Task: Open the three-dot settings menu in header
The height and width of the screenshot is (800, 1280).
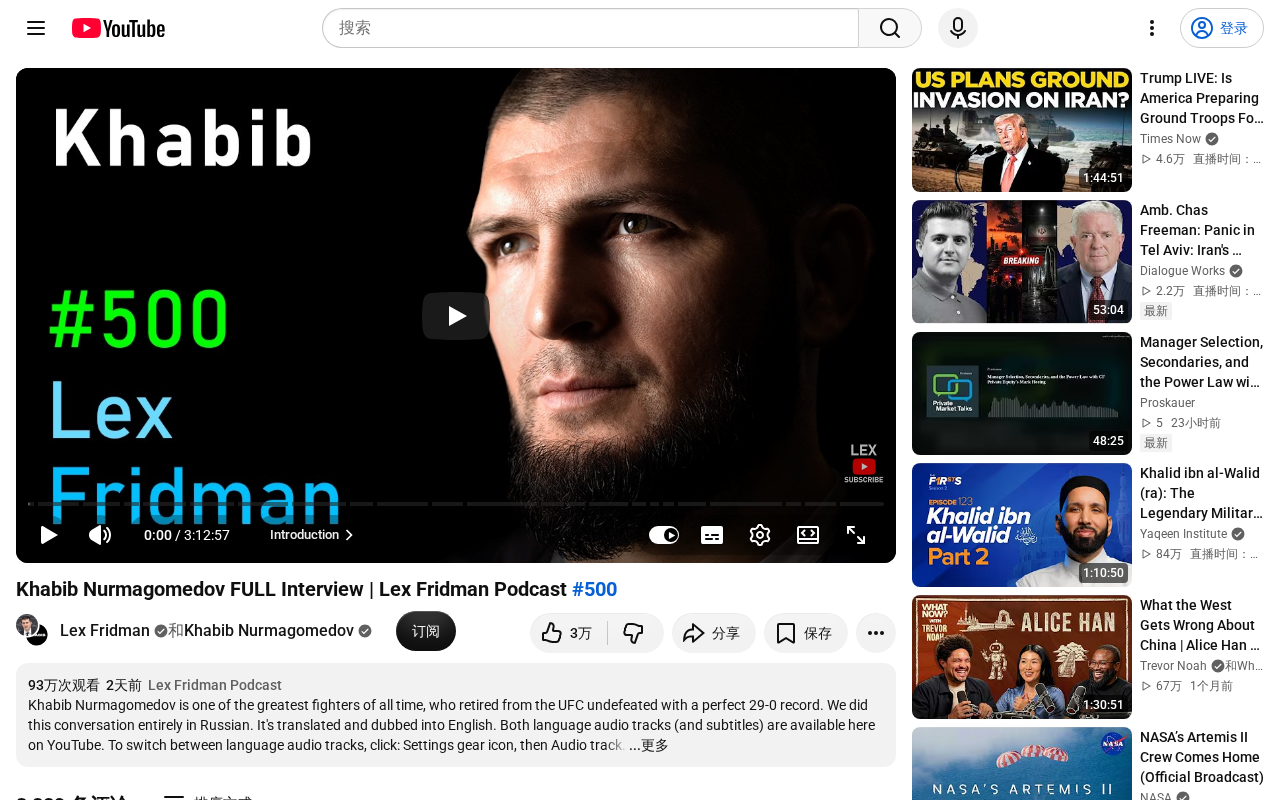Action: click(x=1152, y=28)
